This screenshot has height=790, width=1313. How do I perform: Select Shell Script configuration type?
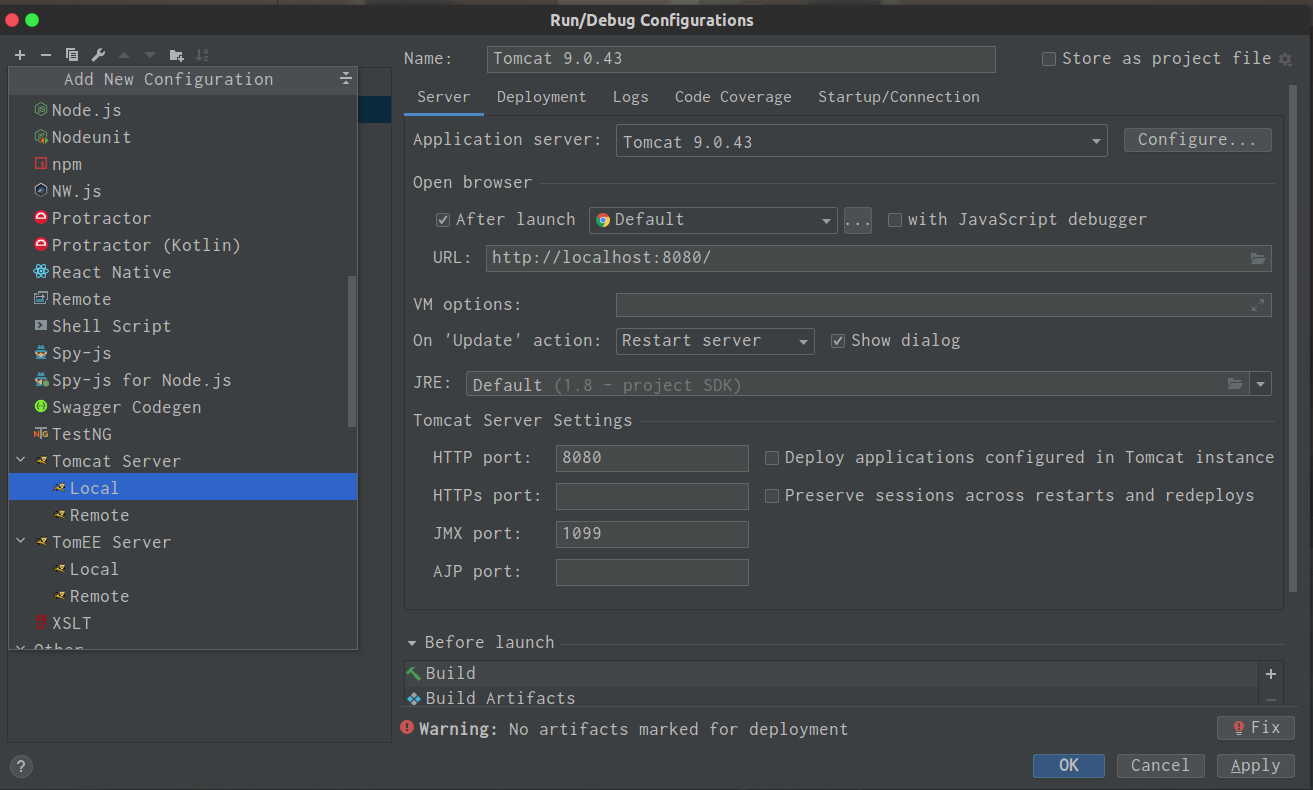(183, 326)
